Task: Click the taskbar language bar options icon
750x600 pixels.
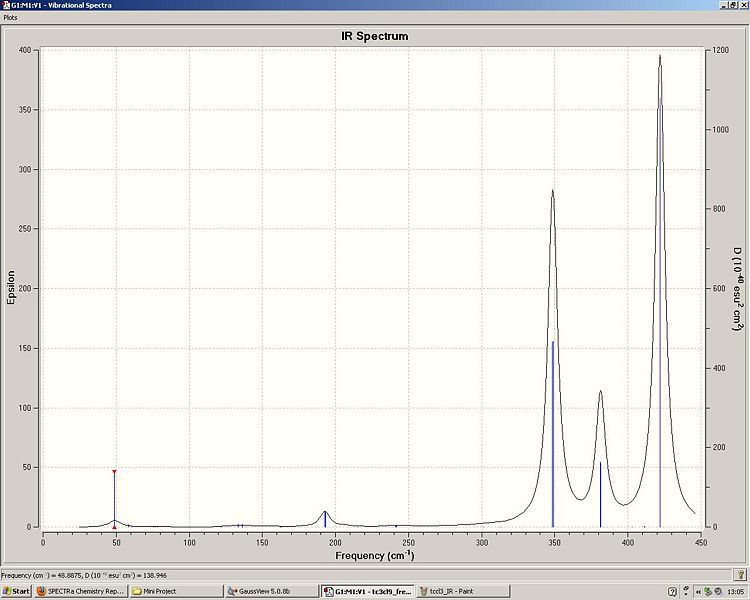Action: click(686, 591)
